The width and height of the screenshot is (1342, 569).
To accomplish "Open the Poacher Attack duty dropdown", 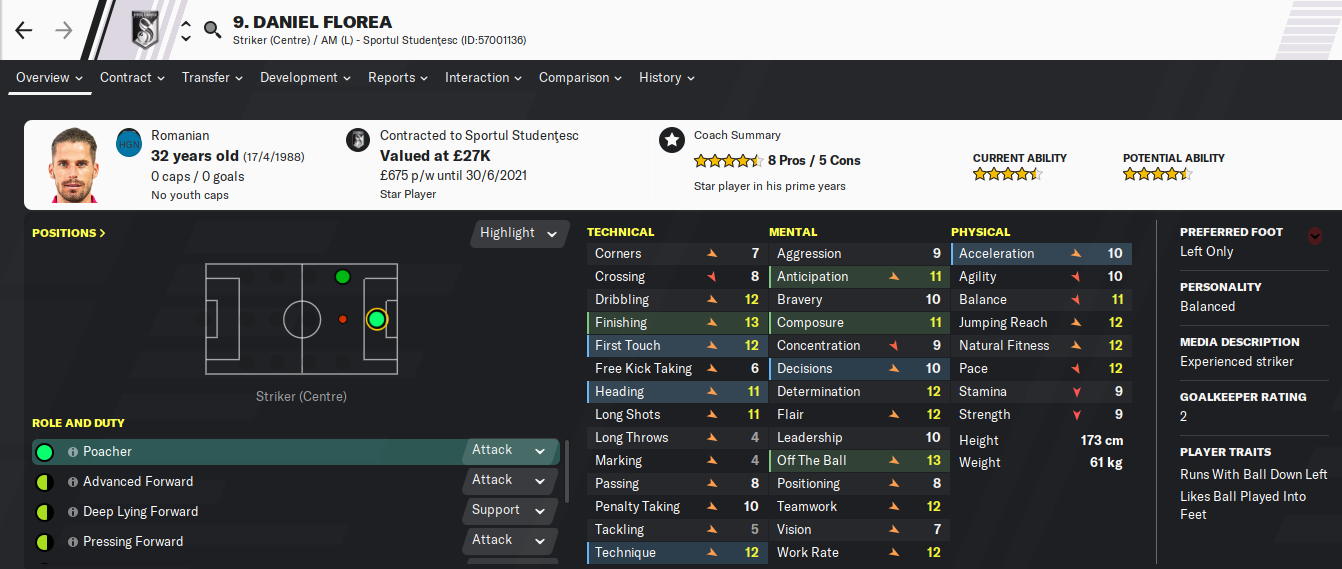I will tap(509, 451).
